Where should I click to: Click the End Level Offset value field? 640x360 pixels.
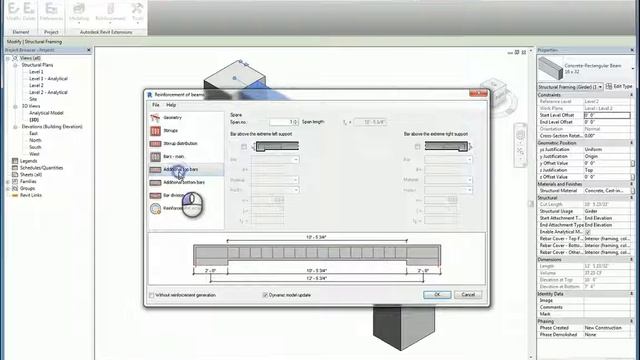pos(607,122)
